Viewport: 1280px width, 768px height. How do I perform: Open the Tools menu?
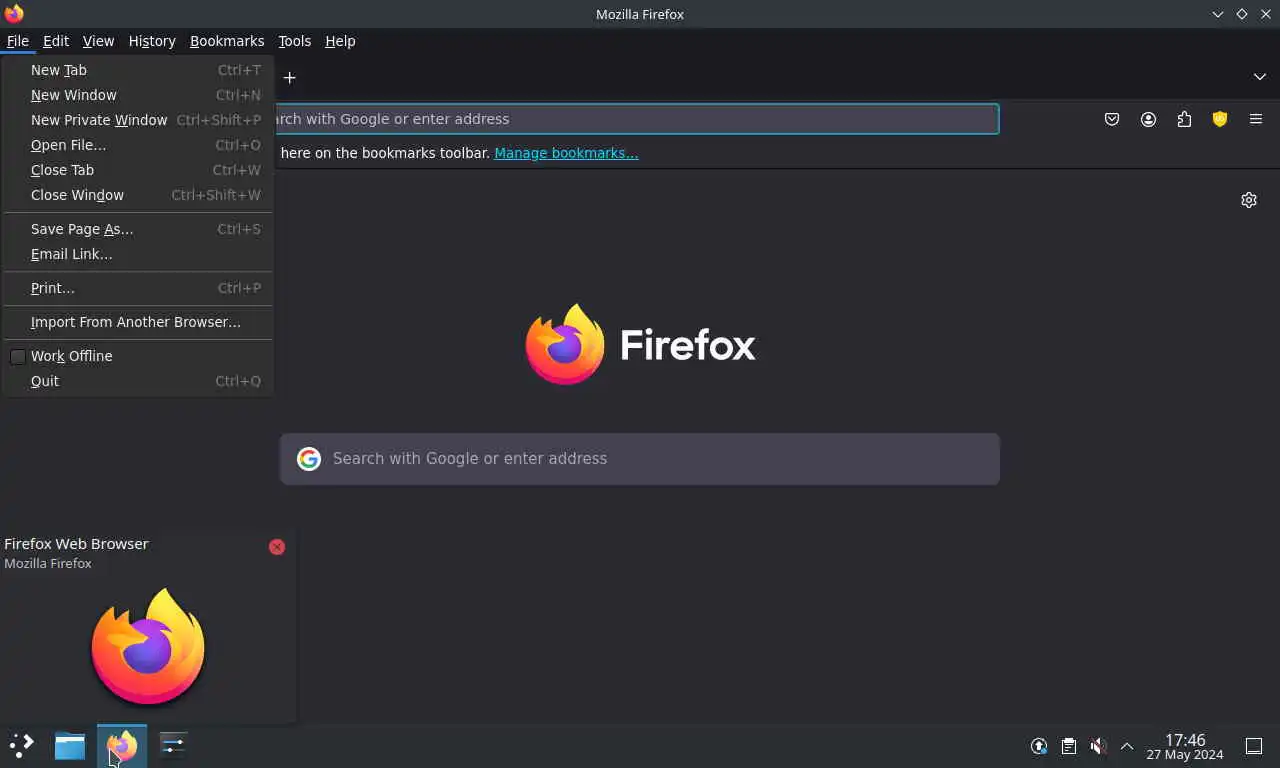[294, 41]
